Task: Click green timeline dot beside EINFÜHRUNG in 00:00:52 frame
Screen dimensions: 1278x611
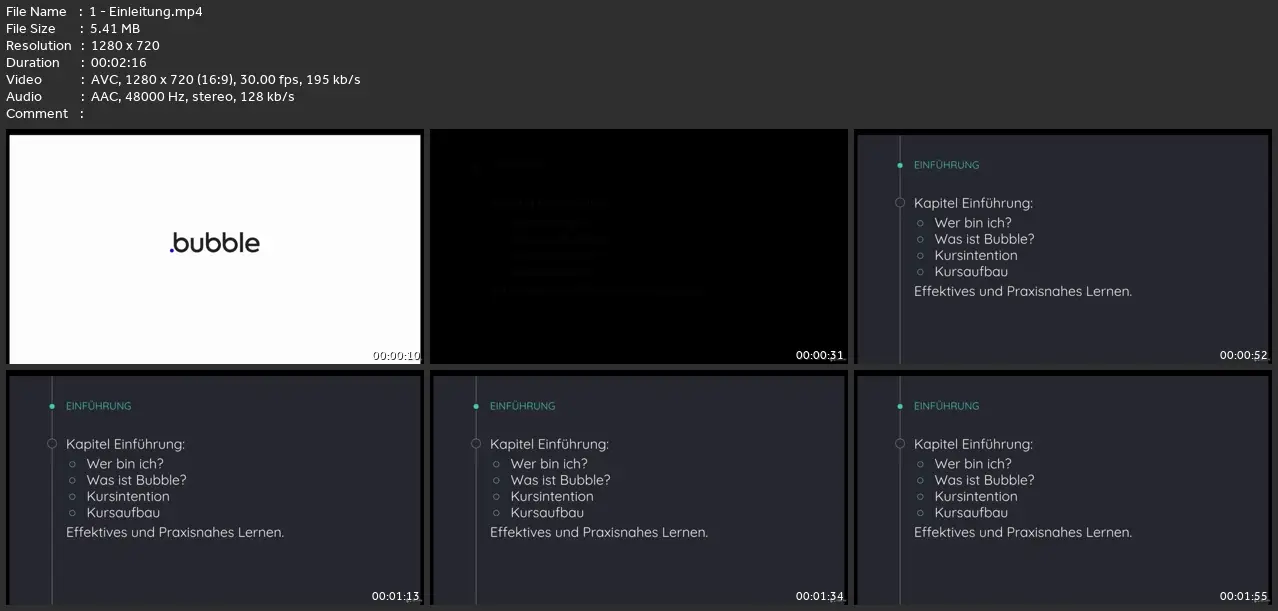Action: coord(900,165)
